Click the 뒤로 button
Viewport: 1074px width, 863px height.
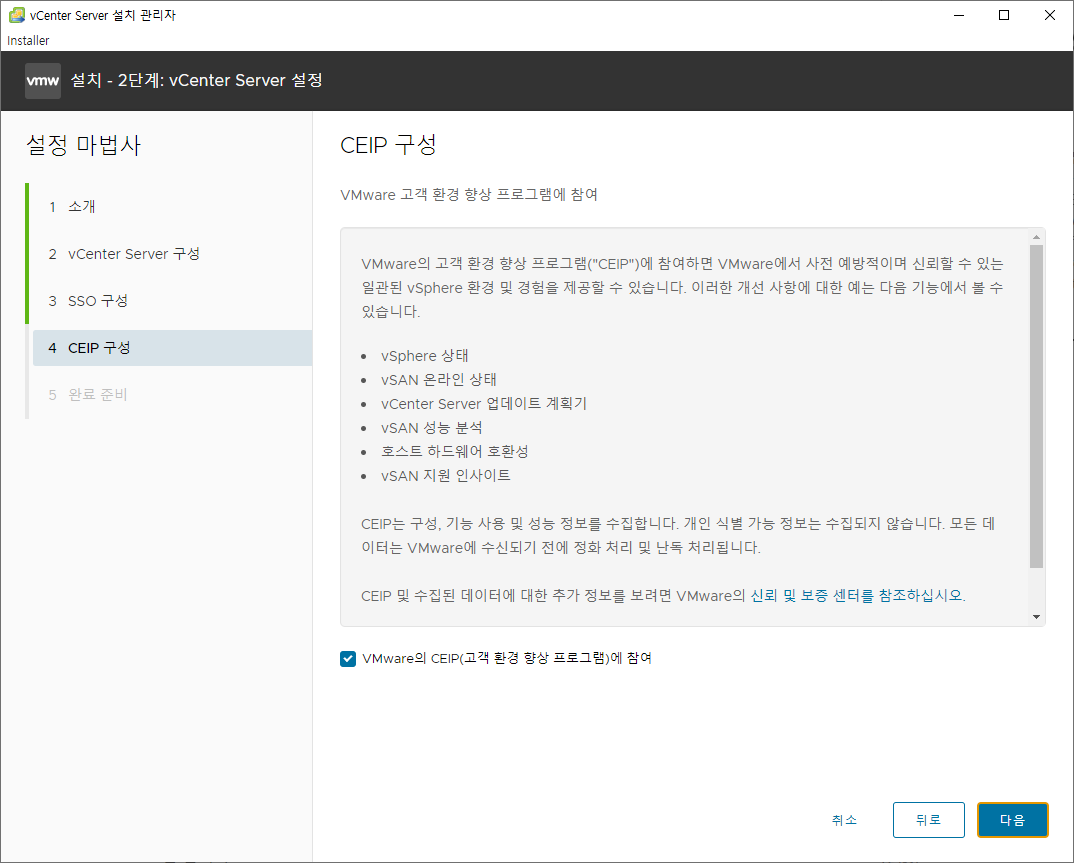tap(929, 820)
